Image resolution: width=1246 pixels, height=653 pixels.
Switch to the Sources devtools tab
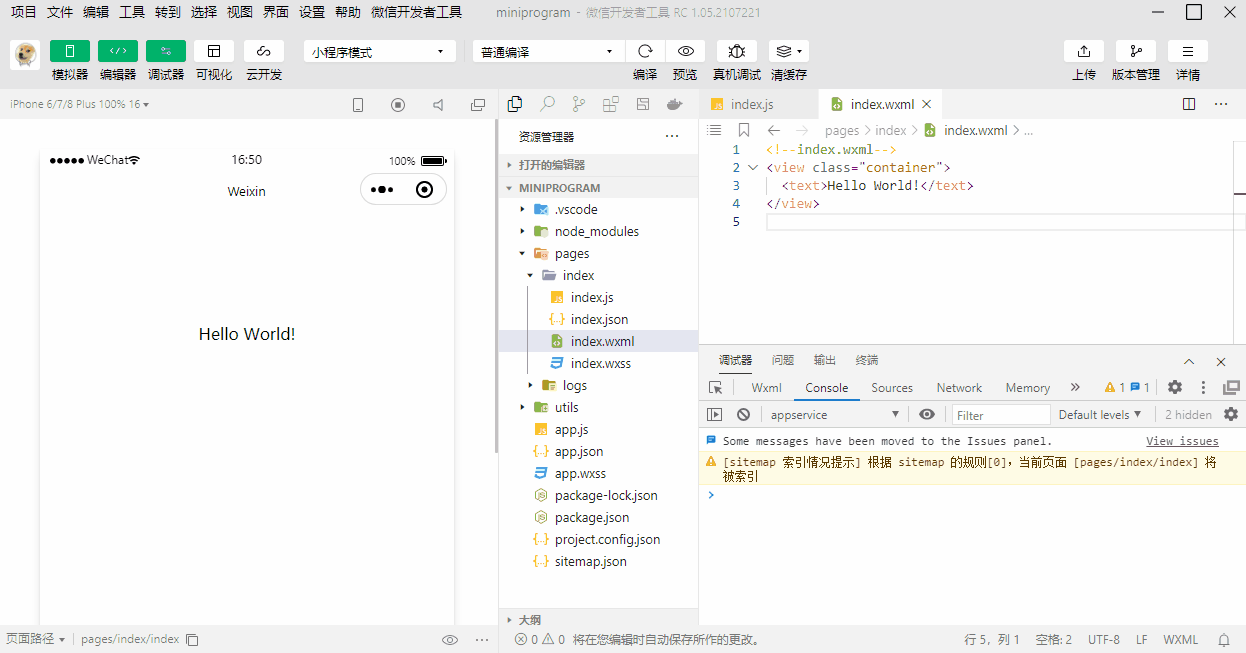pos(892,388)
